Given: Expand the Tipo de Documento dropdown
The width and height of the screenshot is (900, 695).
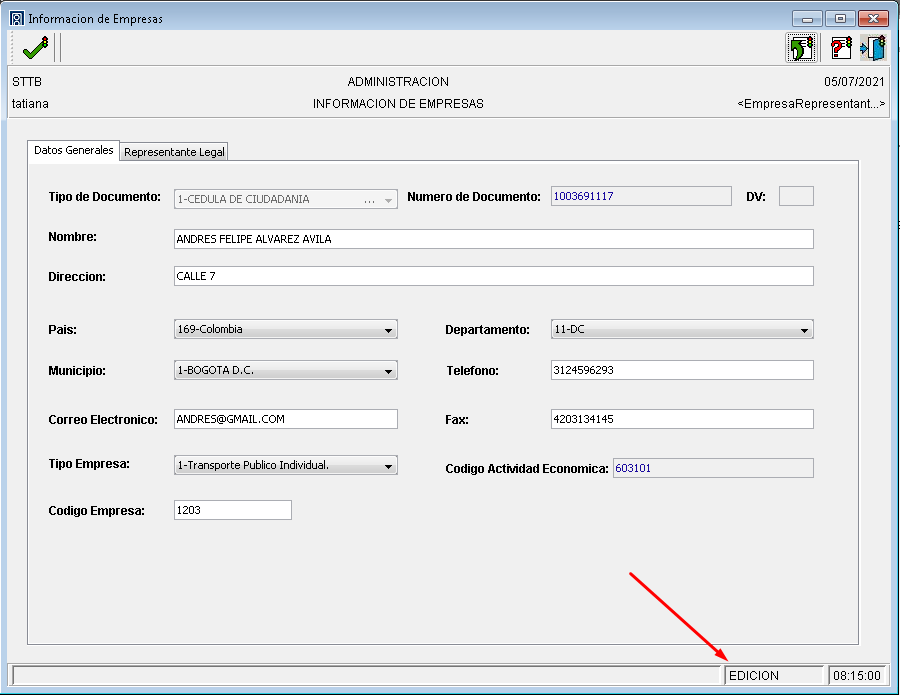Looking at the screenshot, I should pos(388,199).
